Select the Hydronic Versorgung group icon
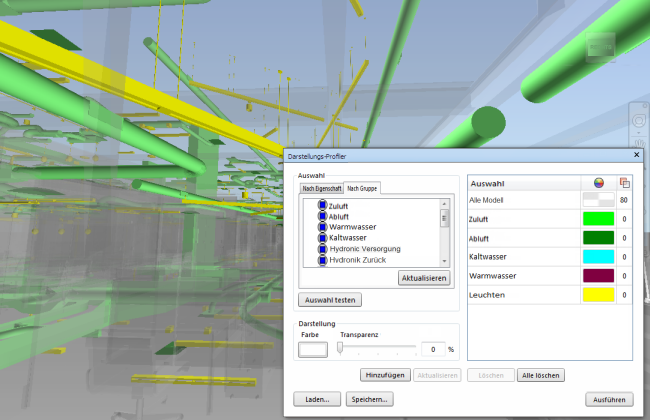This screenshot has width=650, height=420. click(x=323, y=249)
